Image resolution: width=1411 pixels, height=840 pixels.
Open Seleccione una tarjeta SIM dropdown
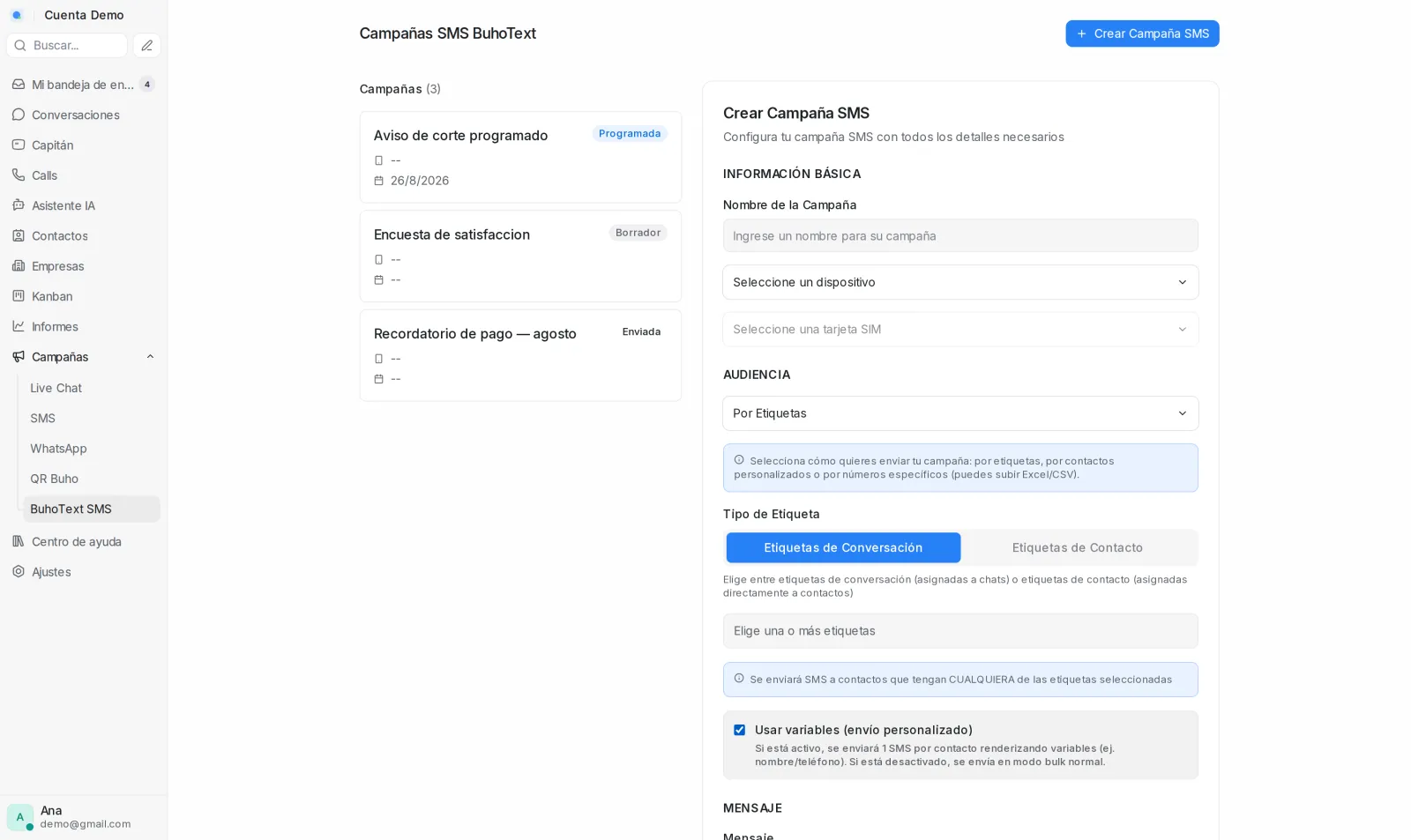960,329
